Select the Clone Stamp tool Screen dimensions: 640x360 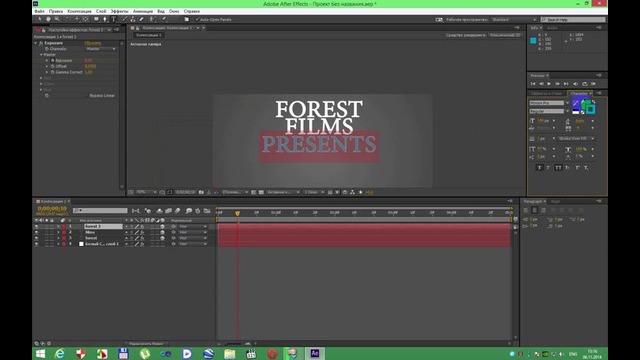(x=133, y=19)
